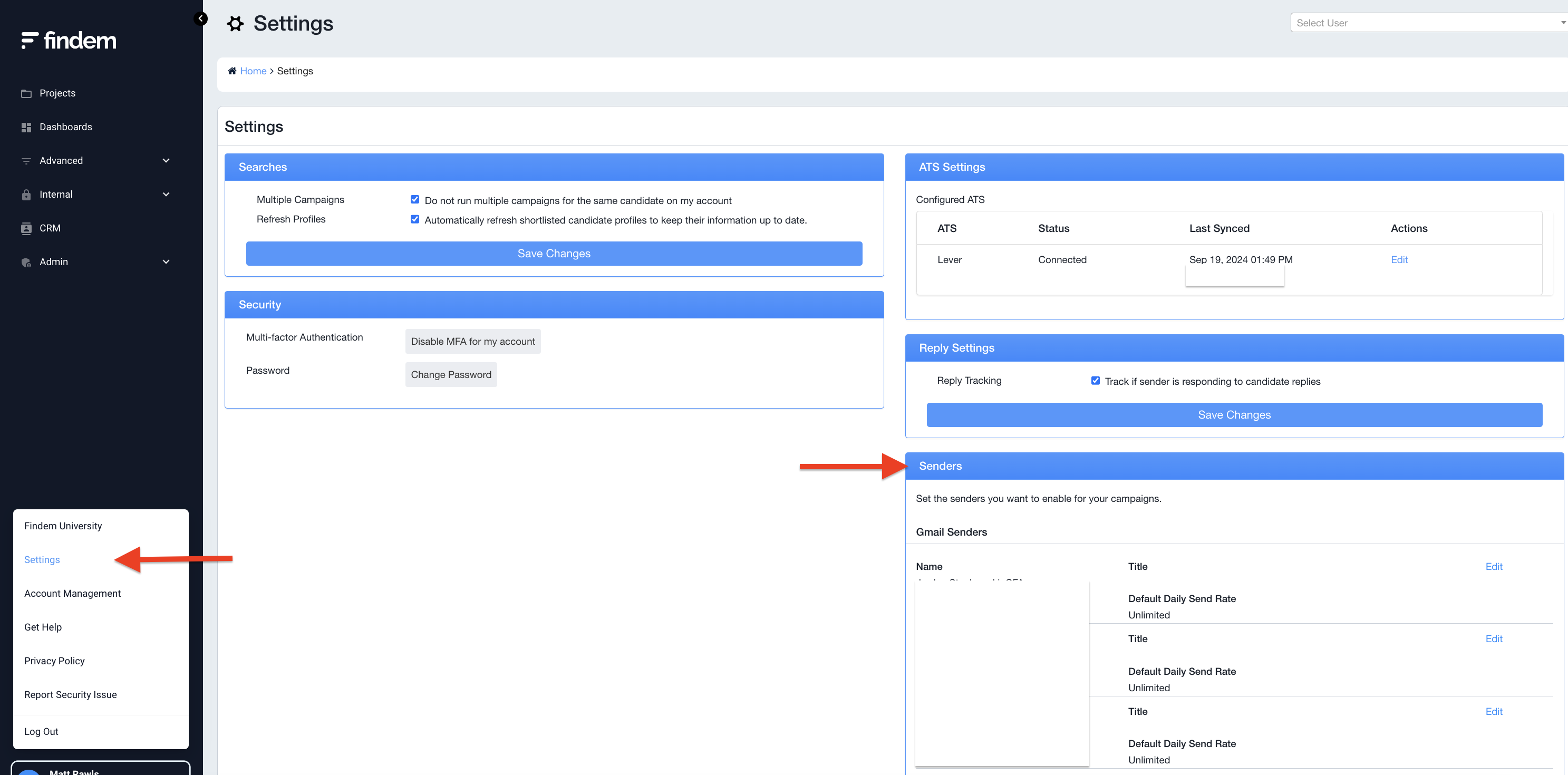Click the Admin shield icon
The width and height of the screenshot is (1568, 775).
coord(26,263)
